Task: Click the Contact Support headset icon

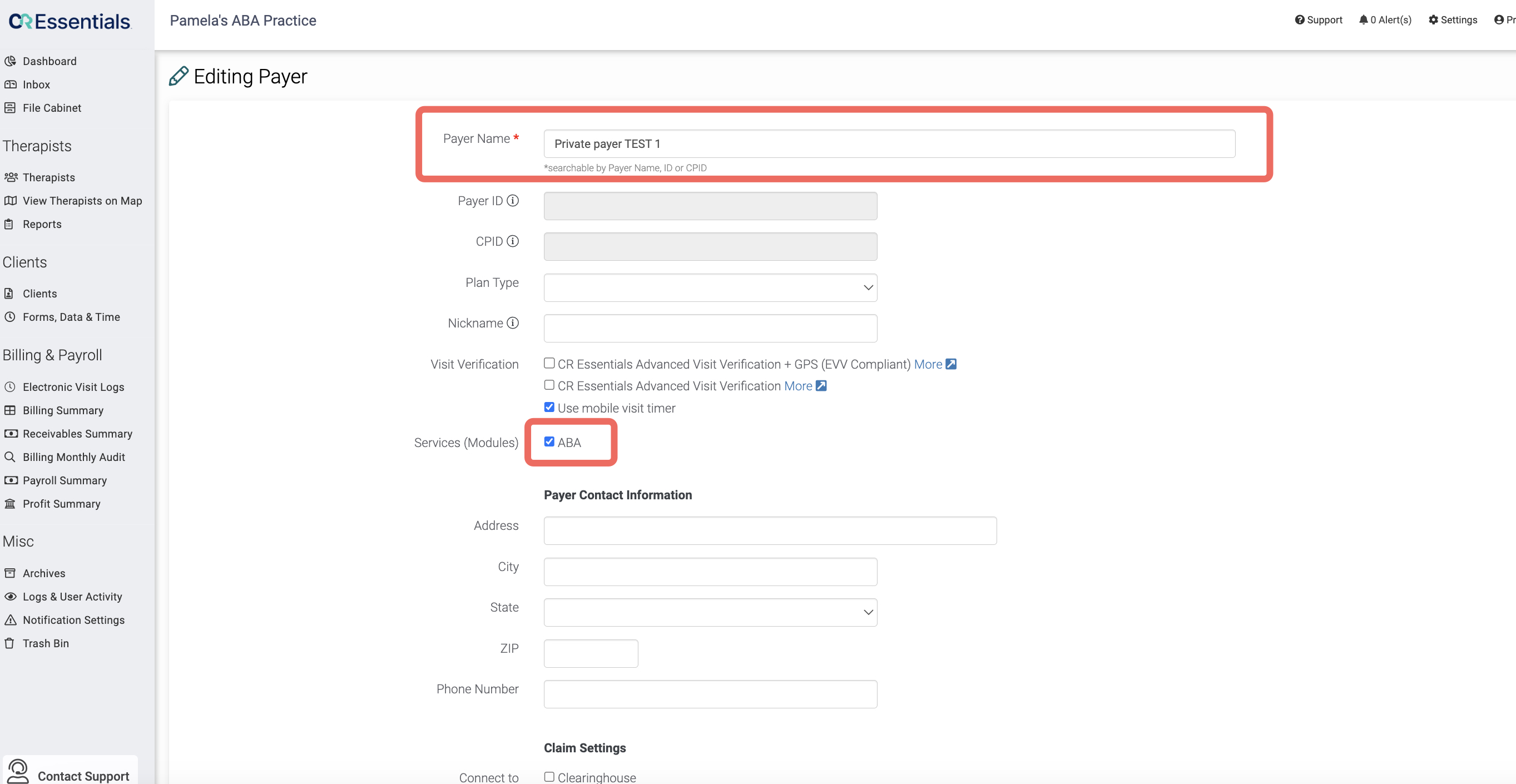Action: pyautogui.click(x=18, y=771)
